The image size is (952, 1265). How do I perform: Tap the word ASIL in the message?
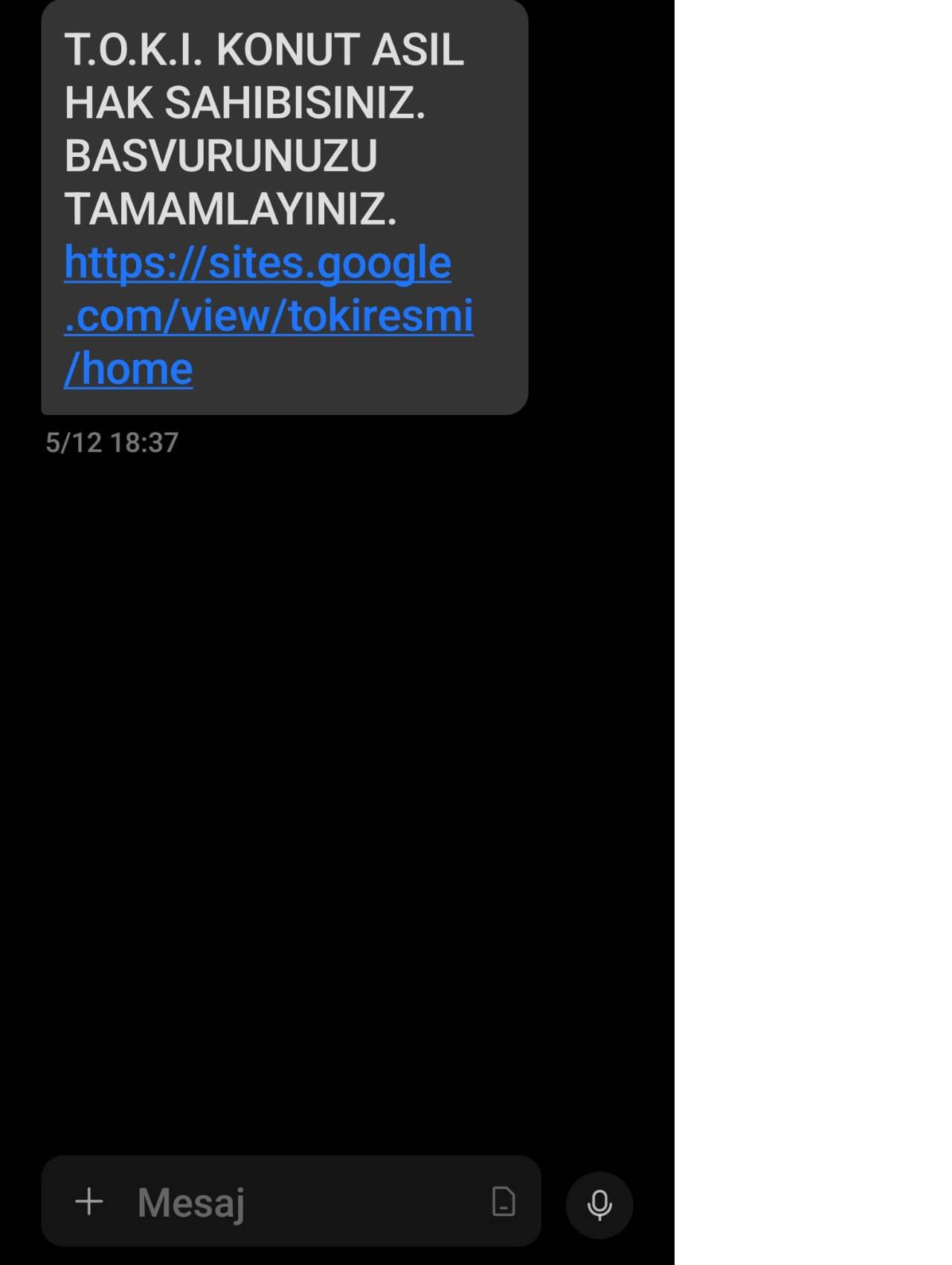click(x=418, y=50)
